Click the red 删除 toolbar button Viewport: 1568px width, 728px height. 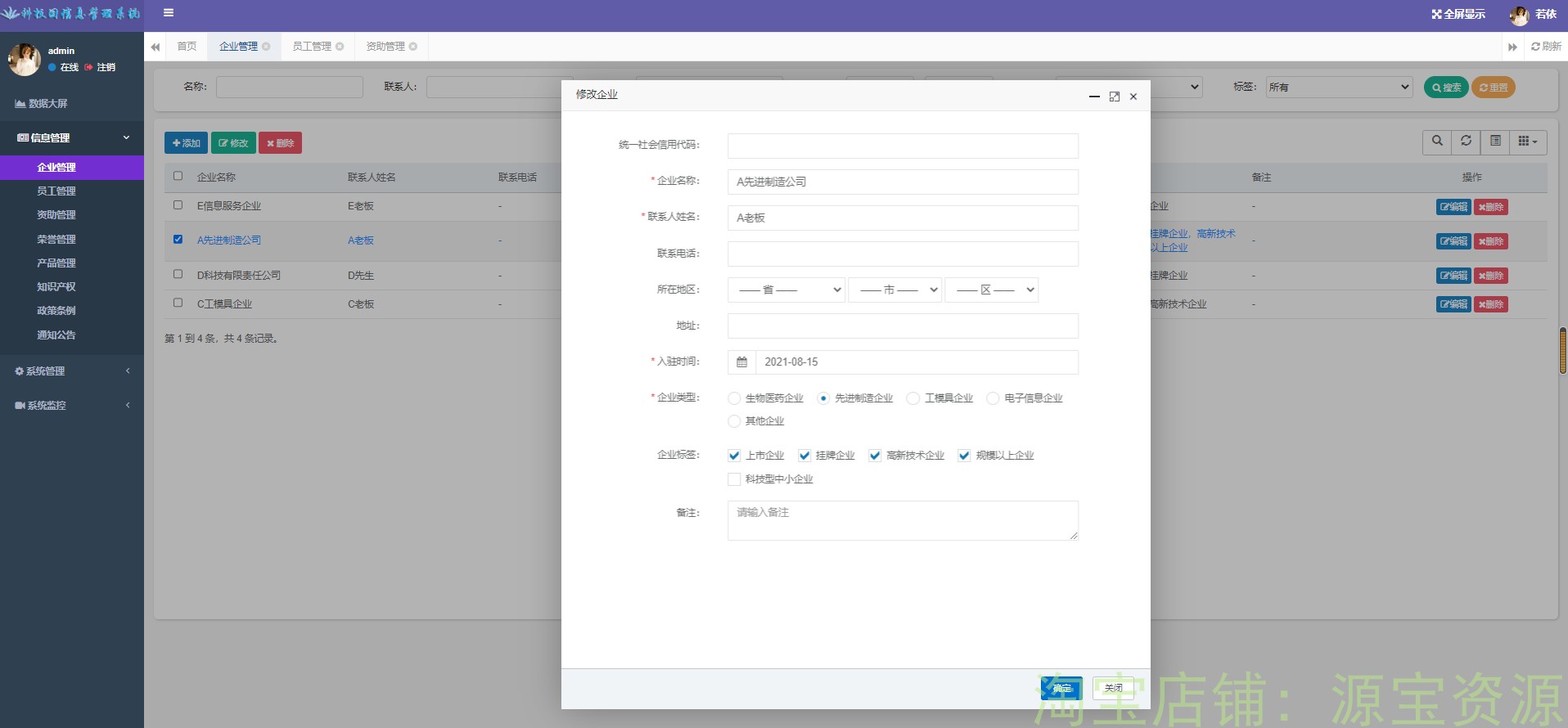pos(281,143)
